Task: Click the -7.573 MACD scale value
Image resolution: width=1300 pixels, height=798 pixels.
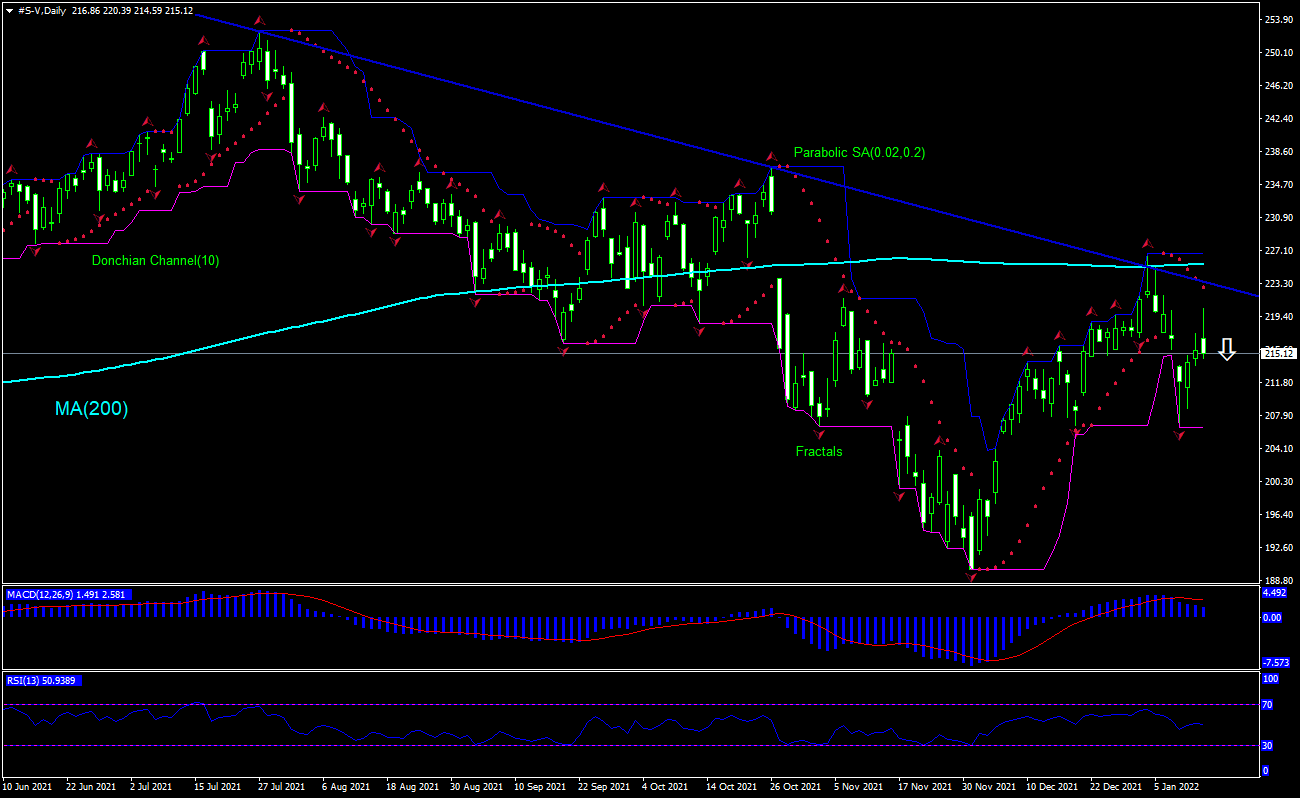Action: 1278,662
